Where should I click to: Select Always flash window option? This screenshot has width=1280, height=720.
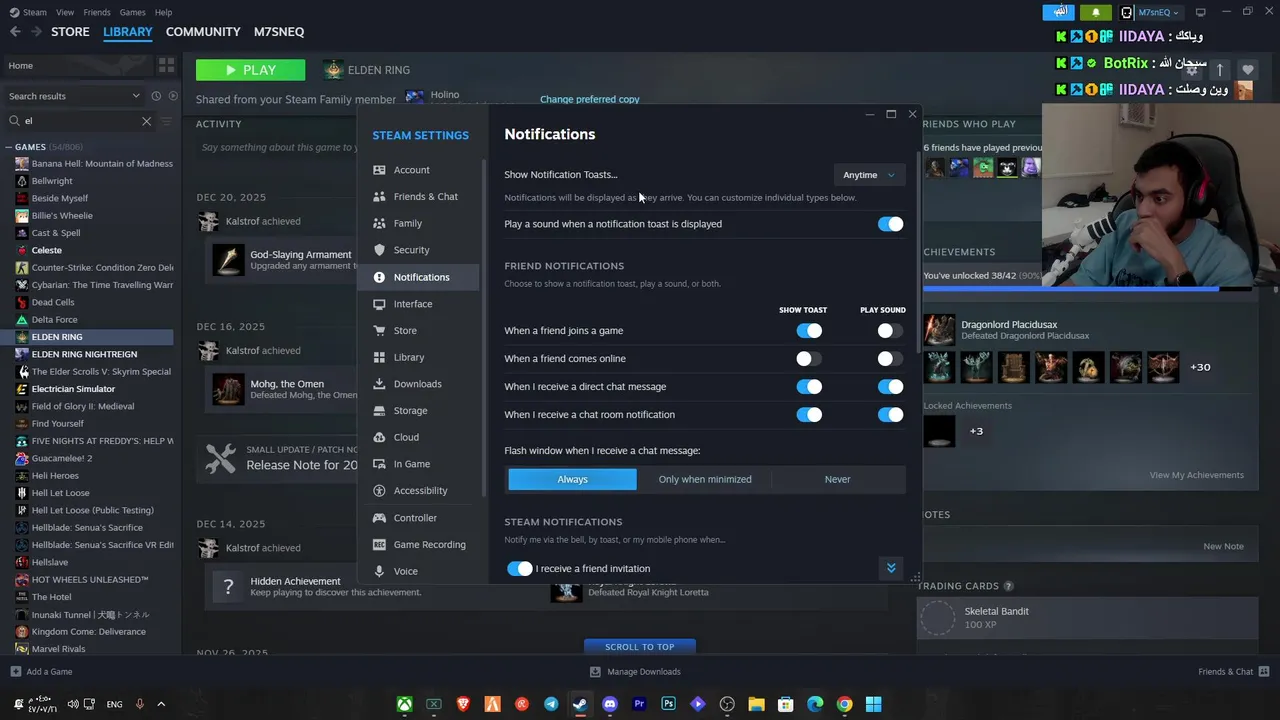point(572,480)
